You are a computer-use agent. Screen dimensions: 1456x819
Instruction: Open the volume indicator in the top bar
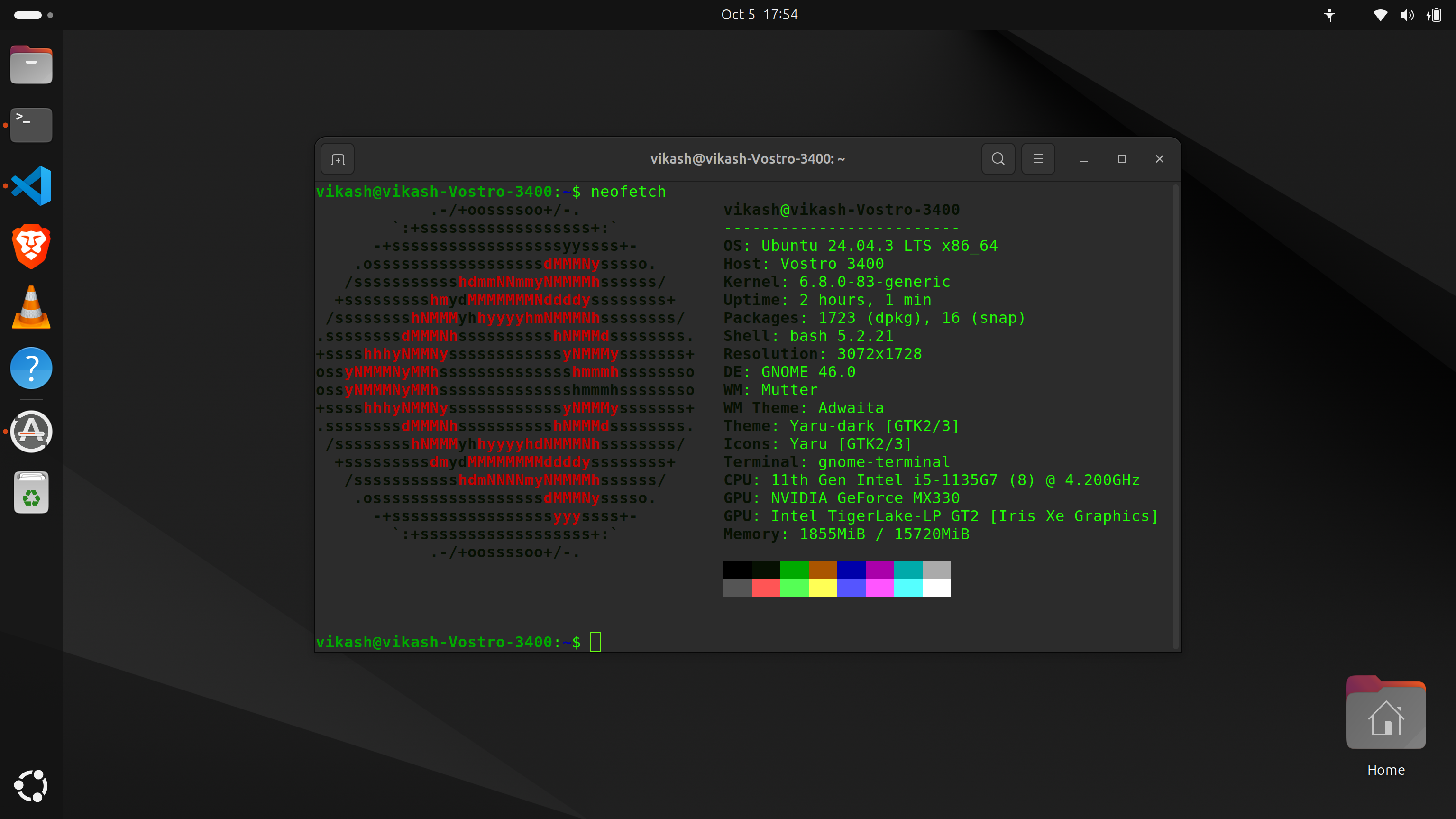(x=1407, y=15)
